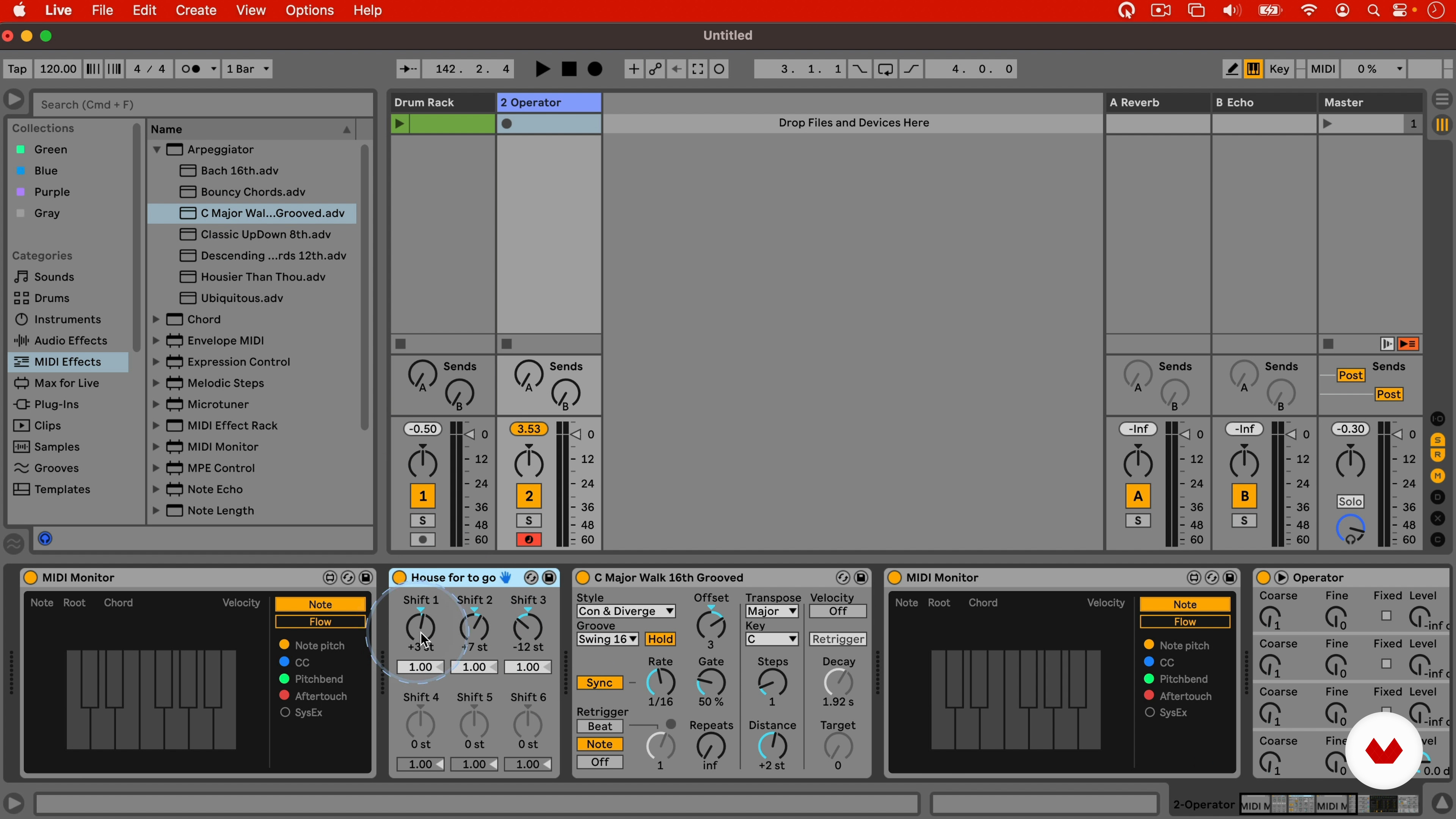Open the File menu
This screenshot has height=819, width=1456.
pos(102,10)
